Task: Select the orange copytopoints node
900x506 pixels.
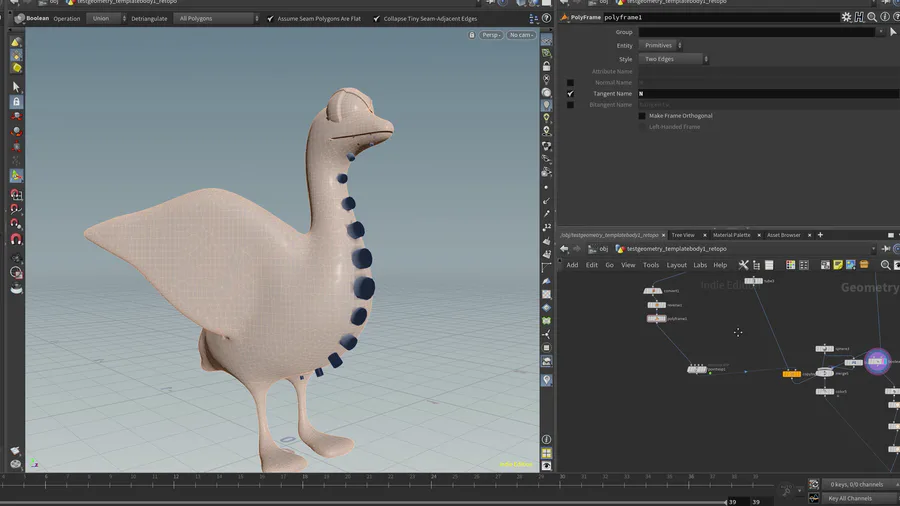Action: (792, 374)
